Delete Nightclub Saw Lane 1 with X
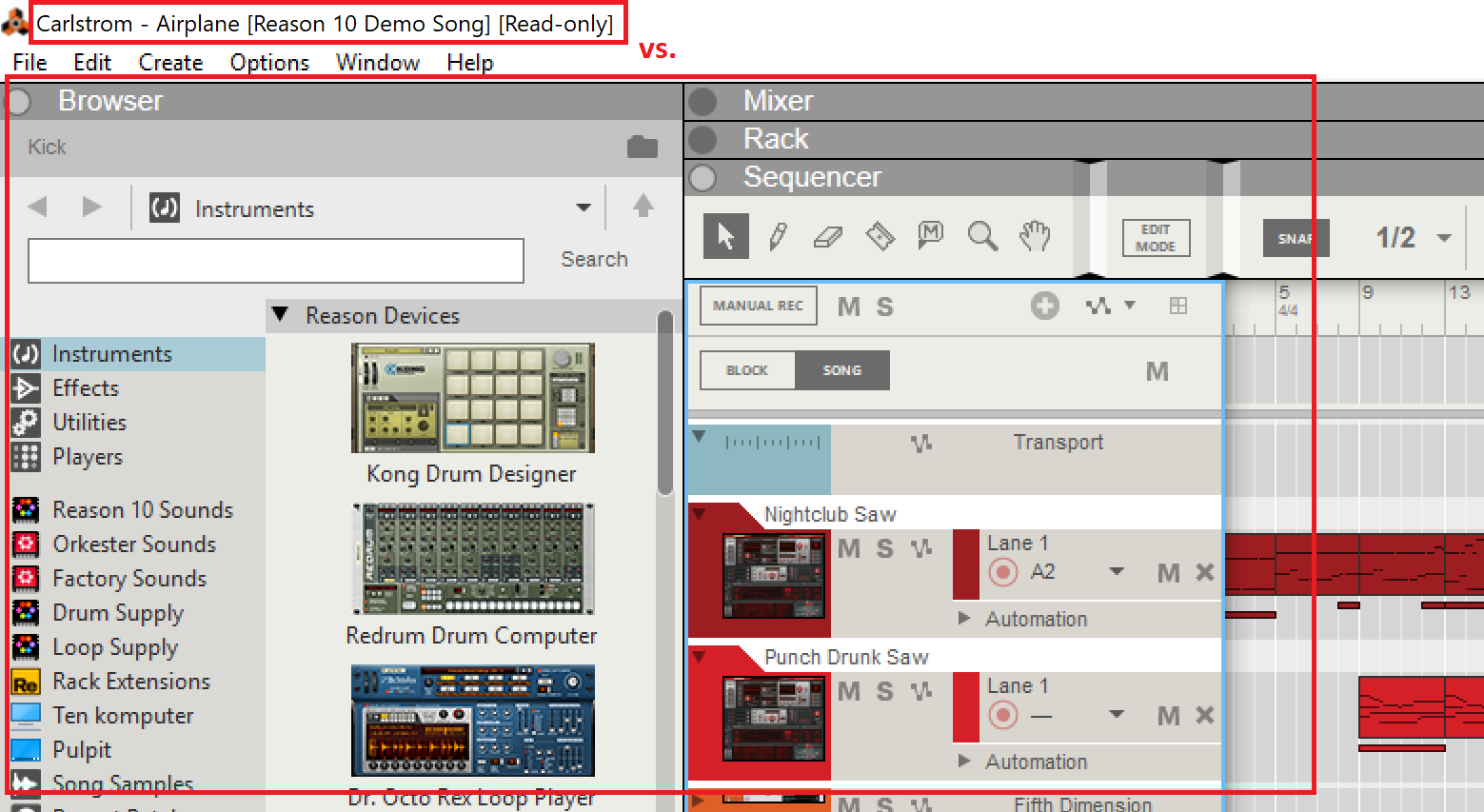The width and height of the screenshot is (1484, 812). [x=1205, y=572]
